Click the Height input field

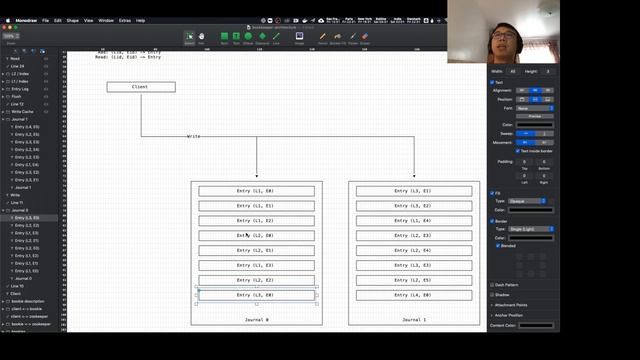pos(548,71)
